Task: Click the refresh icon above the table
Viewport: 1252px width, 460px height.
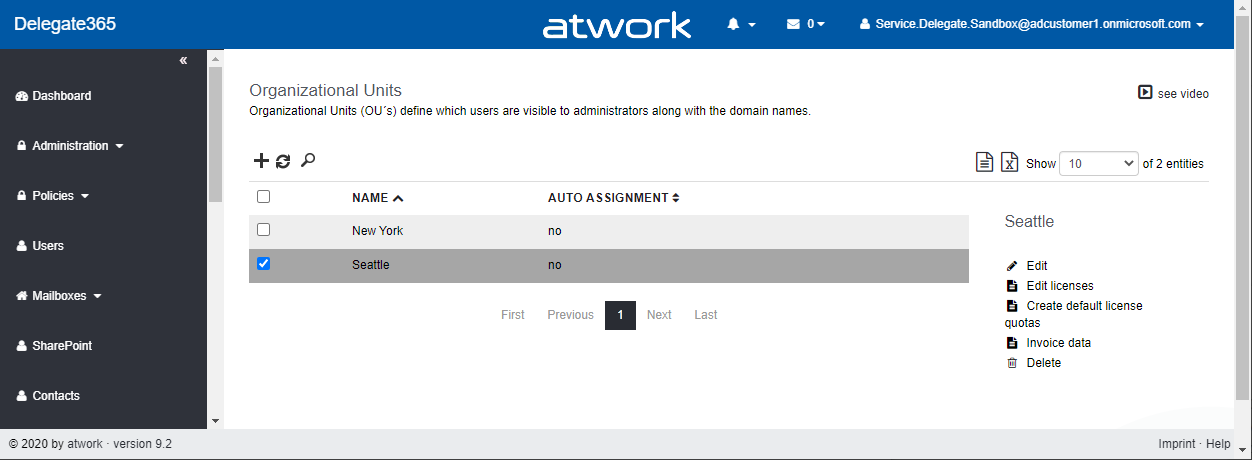Action: click(283, 161)
